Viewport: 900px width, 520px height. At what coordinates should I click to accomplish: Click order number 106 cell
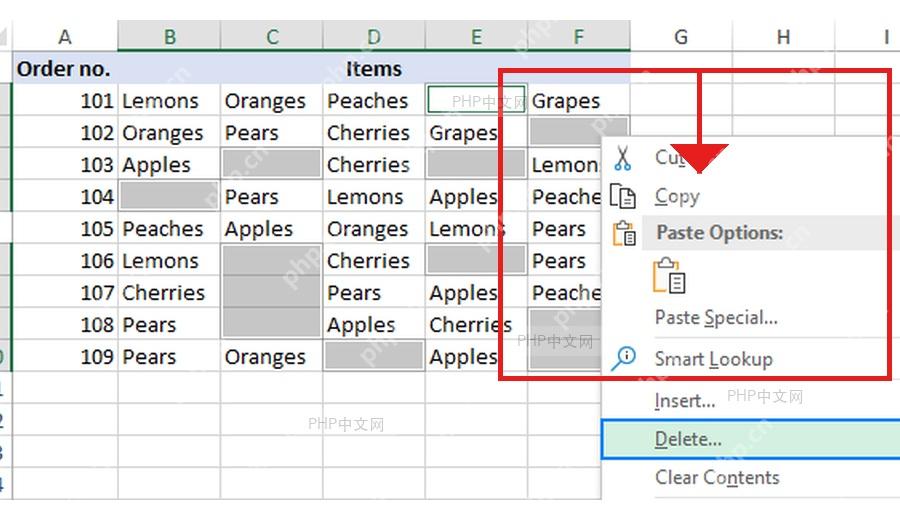click(65, 261)
